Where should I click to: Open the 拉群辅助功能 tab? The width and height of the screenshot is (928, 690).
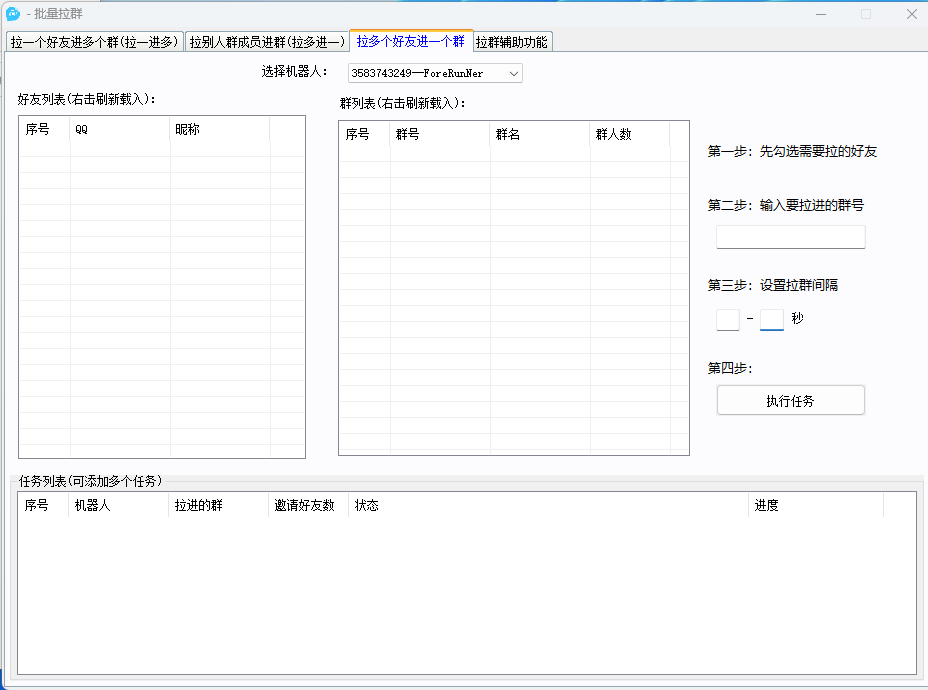511,42
